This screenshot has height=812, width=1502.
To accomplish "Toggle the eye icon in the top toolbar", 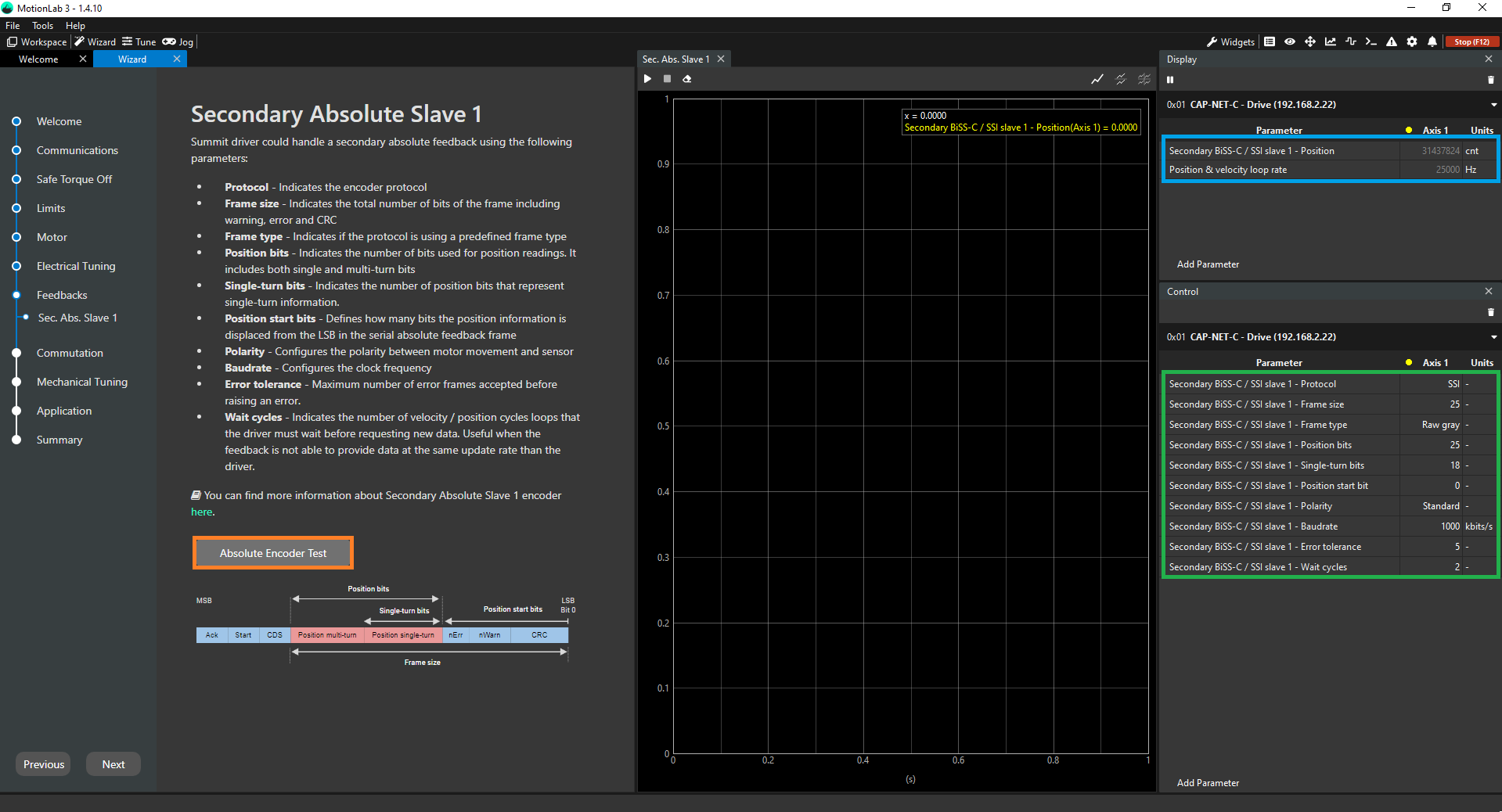I will pyautogui.click(x=1290, y=42).
